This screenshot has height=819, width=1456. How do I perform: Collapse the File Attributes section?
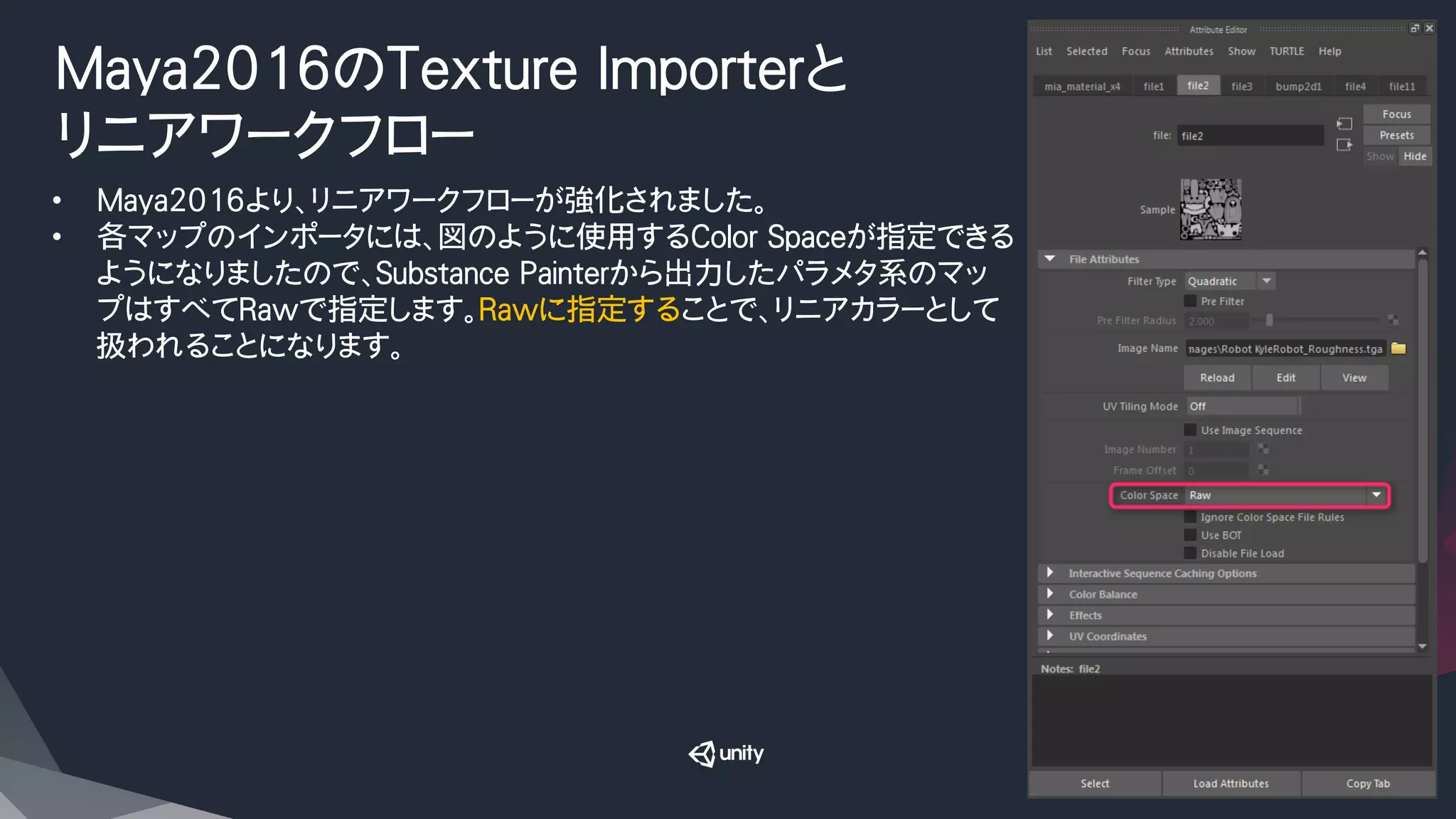(x=1050, y=259)
